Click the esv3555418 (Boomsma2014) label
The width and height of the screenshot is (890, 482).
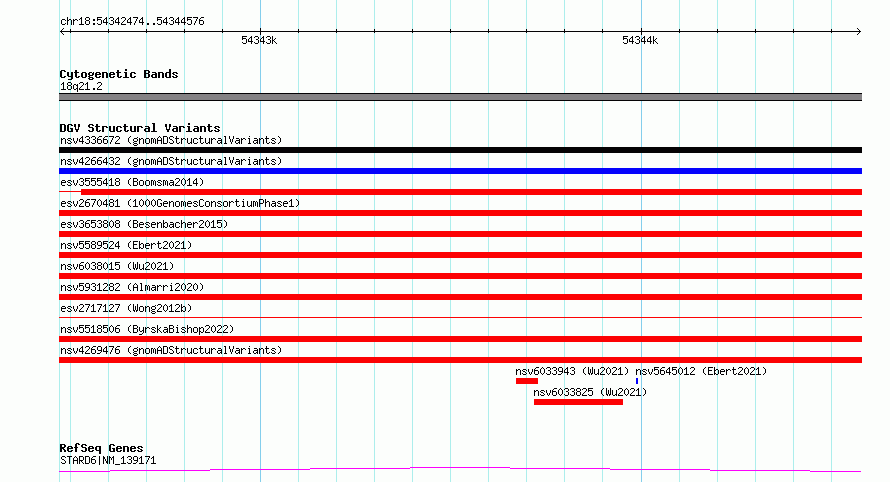[132, 182]
